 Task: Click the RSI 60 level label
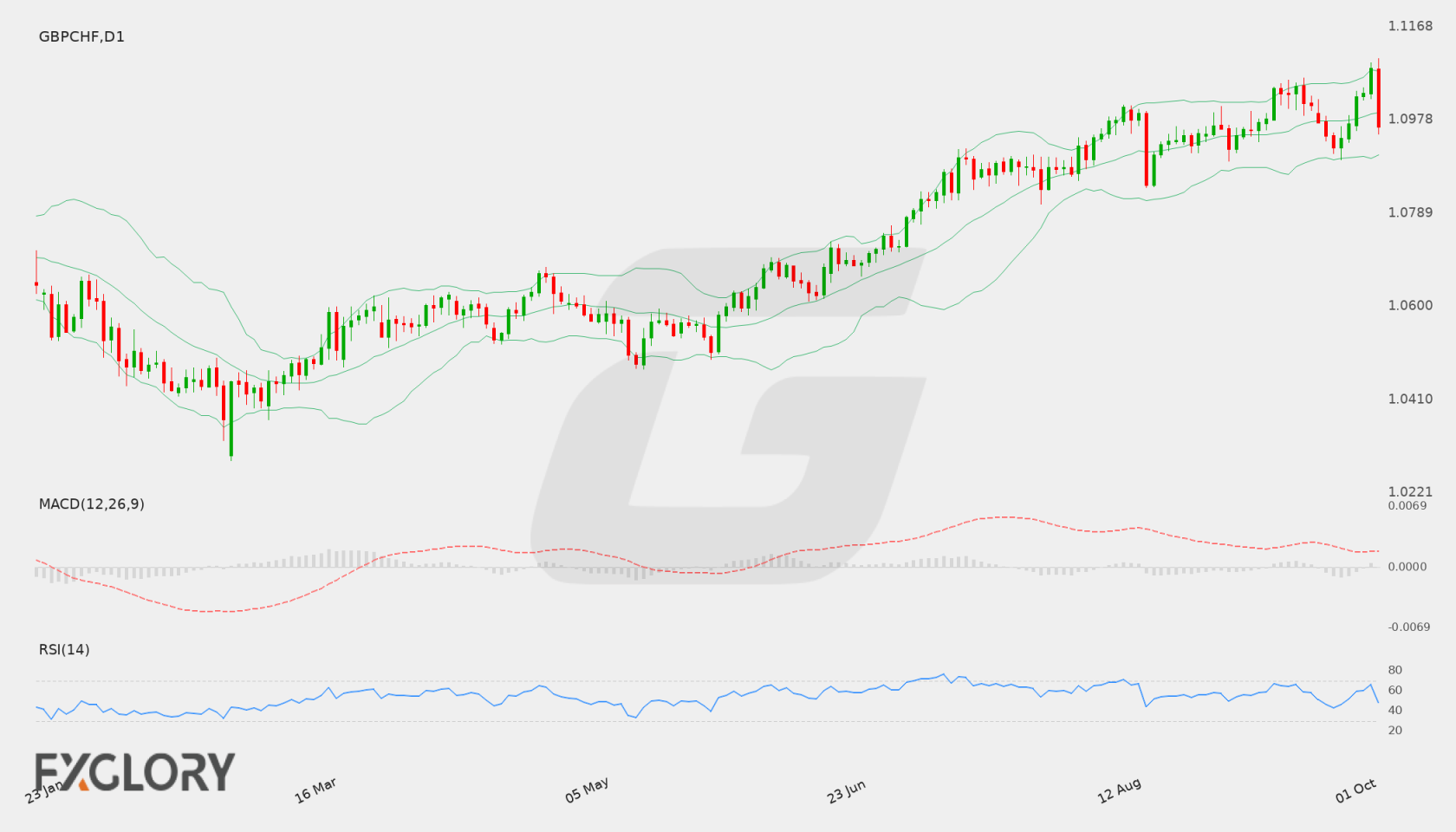click(1395, 690)
